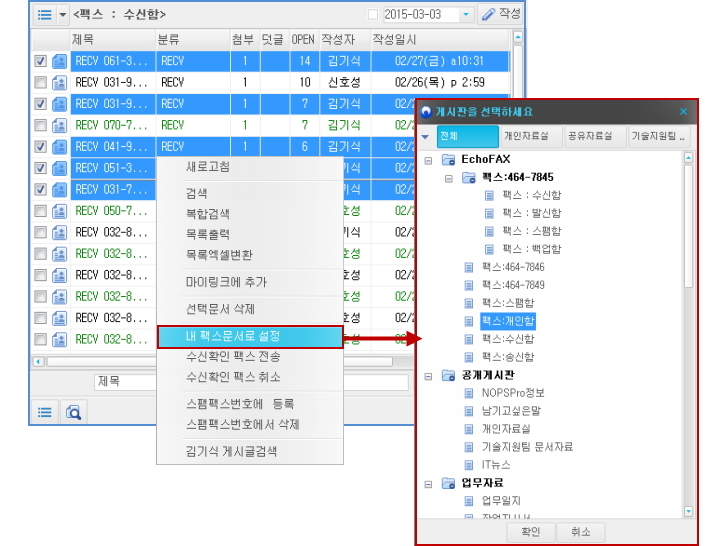Click the document icon of the RECV 041-9... row
The height and width of the screenshot is (546, 727).
tap(59, 146)
